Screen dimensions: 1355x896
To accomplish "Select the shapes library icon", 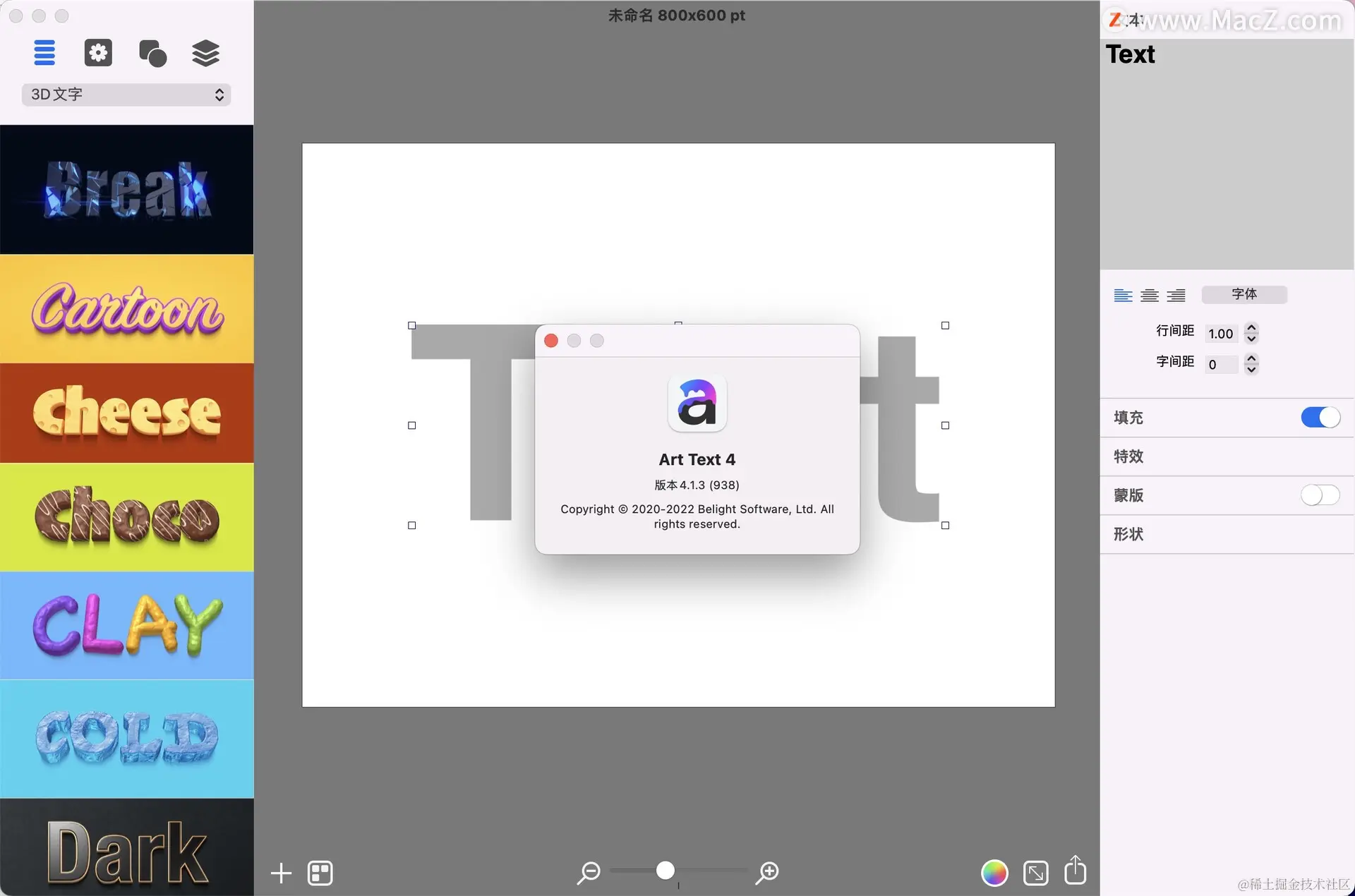I will [x=152, y=53].
